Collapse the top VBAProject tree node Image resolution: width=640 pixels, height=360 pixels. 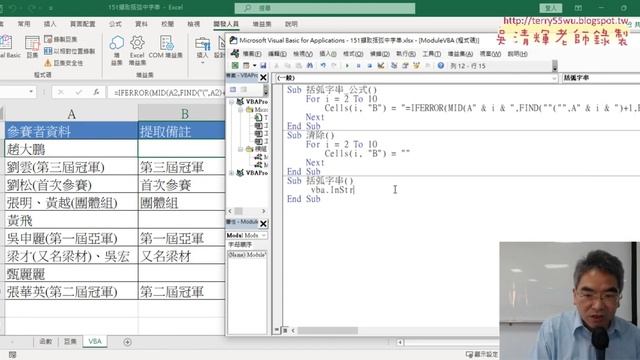click(x=231, y=102)
